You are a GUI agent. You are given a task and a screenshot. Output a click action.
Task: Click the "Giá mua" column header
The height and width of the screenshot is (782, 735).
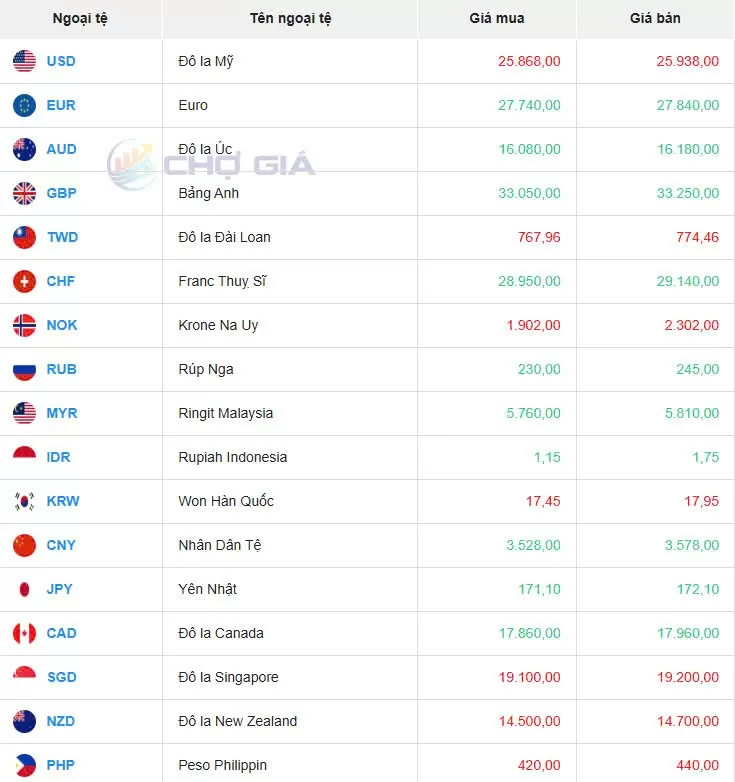[496, 18]
